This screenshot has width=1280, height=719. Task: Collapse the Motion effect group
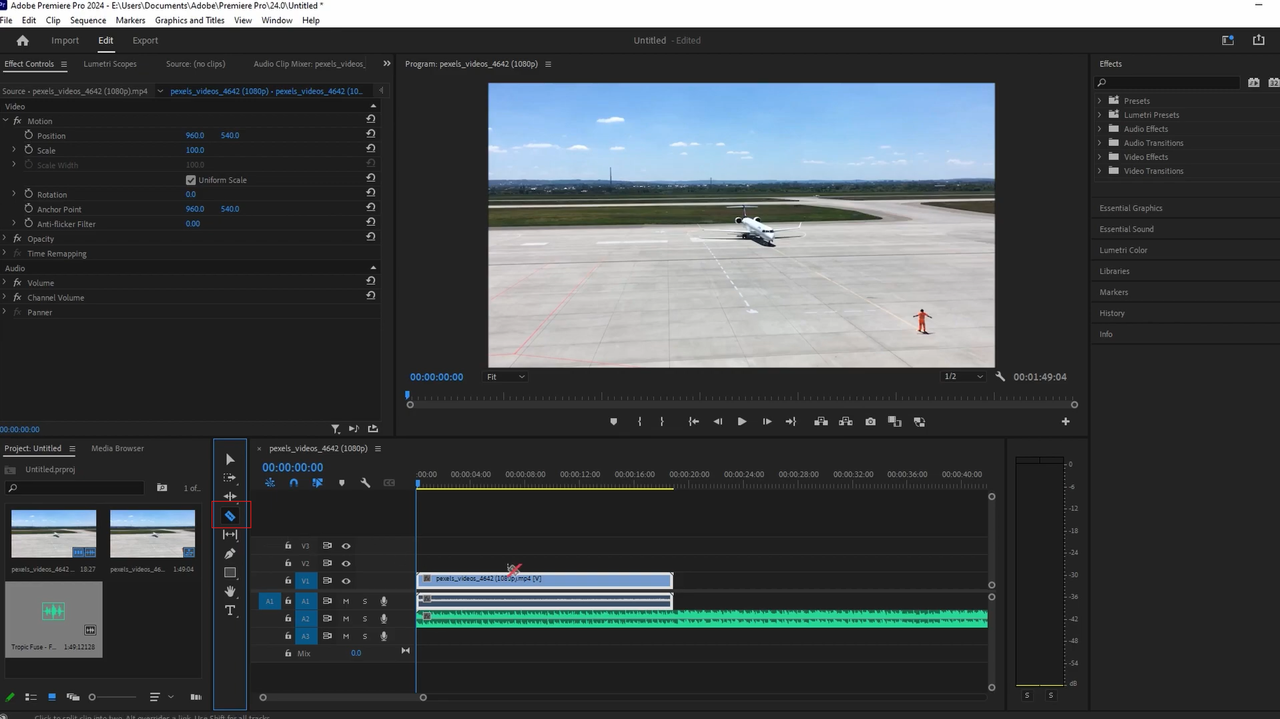(x=5, y=120)
